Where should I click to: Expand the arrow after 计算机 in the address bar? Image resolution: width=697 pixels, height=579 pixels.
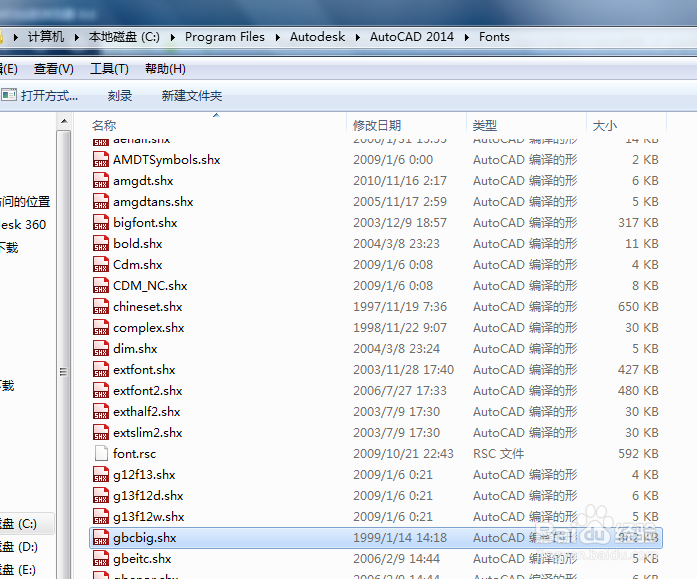tap(76, 37)
